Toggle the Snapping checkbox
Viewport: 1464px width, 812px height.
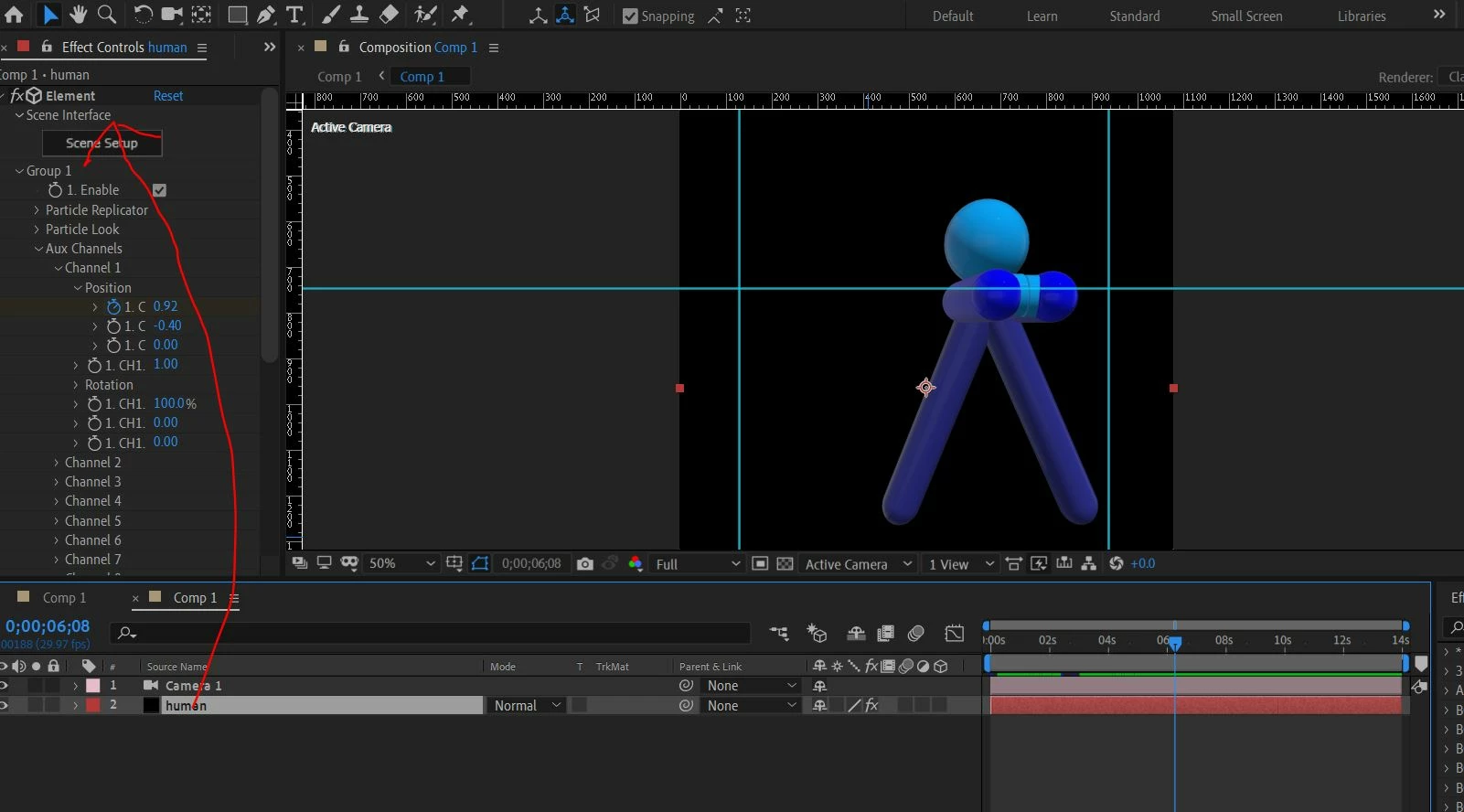630,16
